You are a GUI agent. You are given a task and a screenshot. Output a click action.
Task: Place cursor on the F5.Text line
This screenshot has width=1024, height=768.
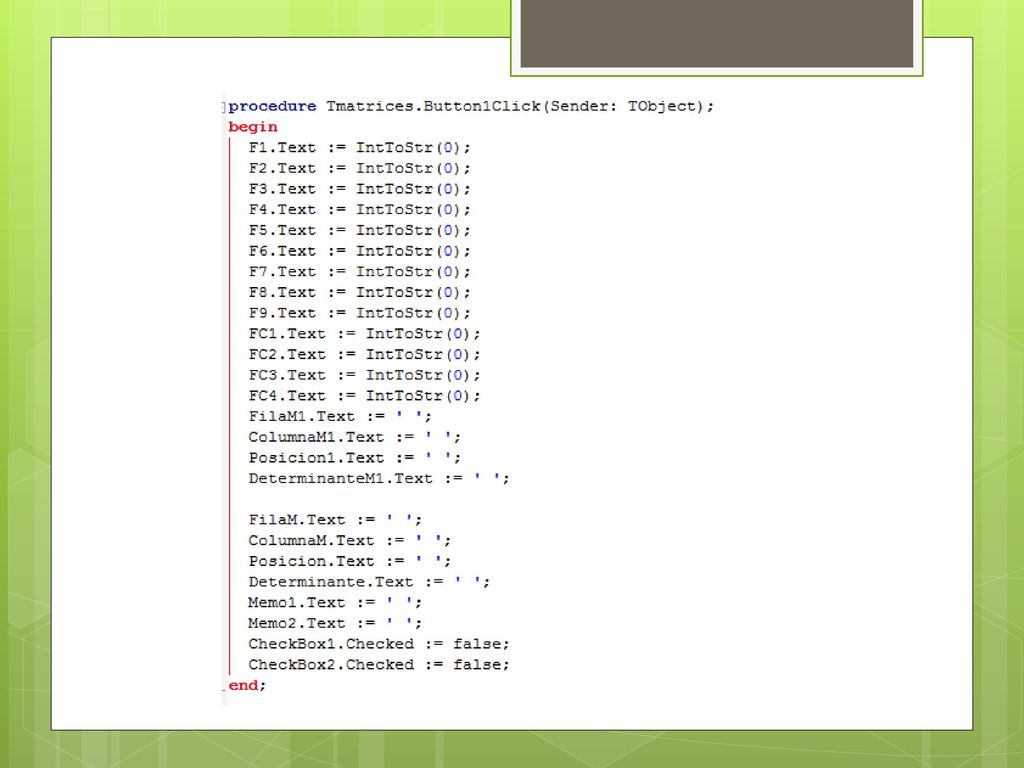pyautogui.click(x=359, y=231)
